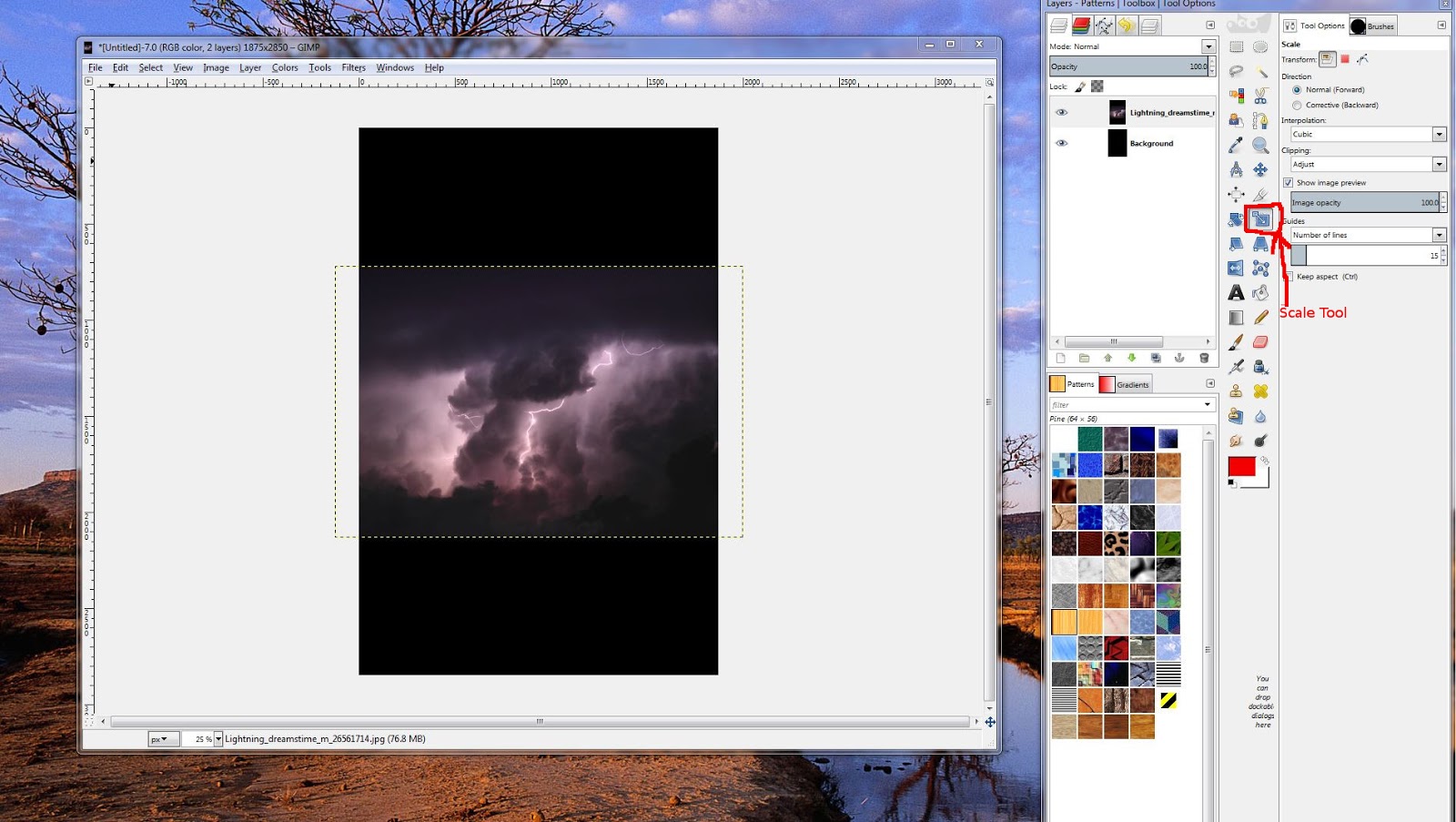Viewport: 1456px width, 822px height.
Task: Toggle lock pixels paintbrush icon
Action: [x=1080, y=87]
